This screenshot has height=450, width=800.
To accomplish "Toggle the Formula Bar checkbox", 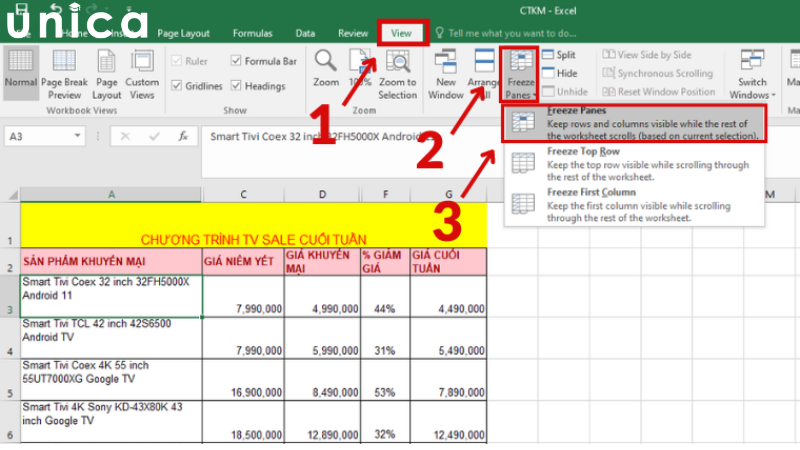I will (237, 61).
